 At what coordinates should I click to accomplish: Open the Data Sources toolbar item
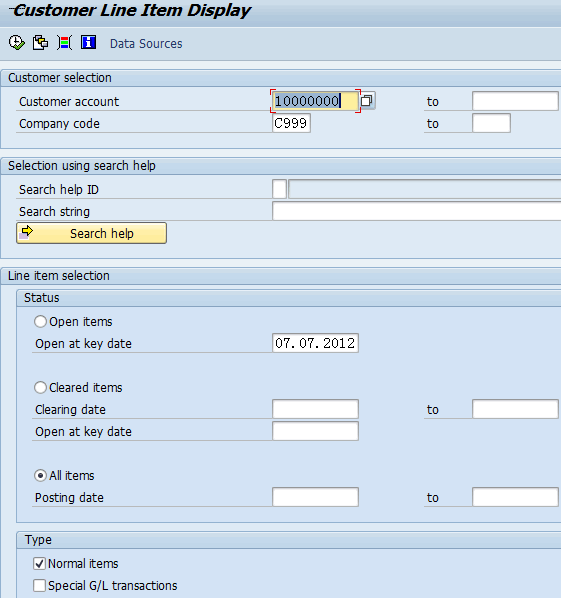click(x=146, y=43)
